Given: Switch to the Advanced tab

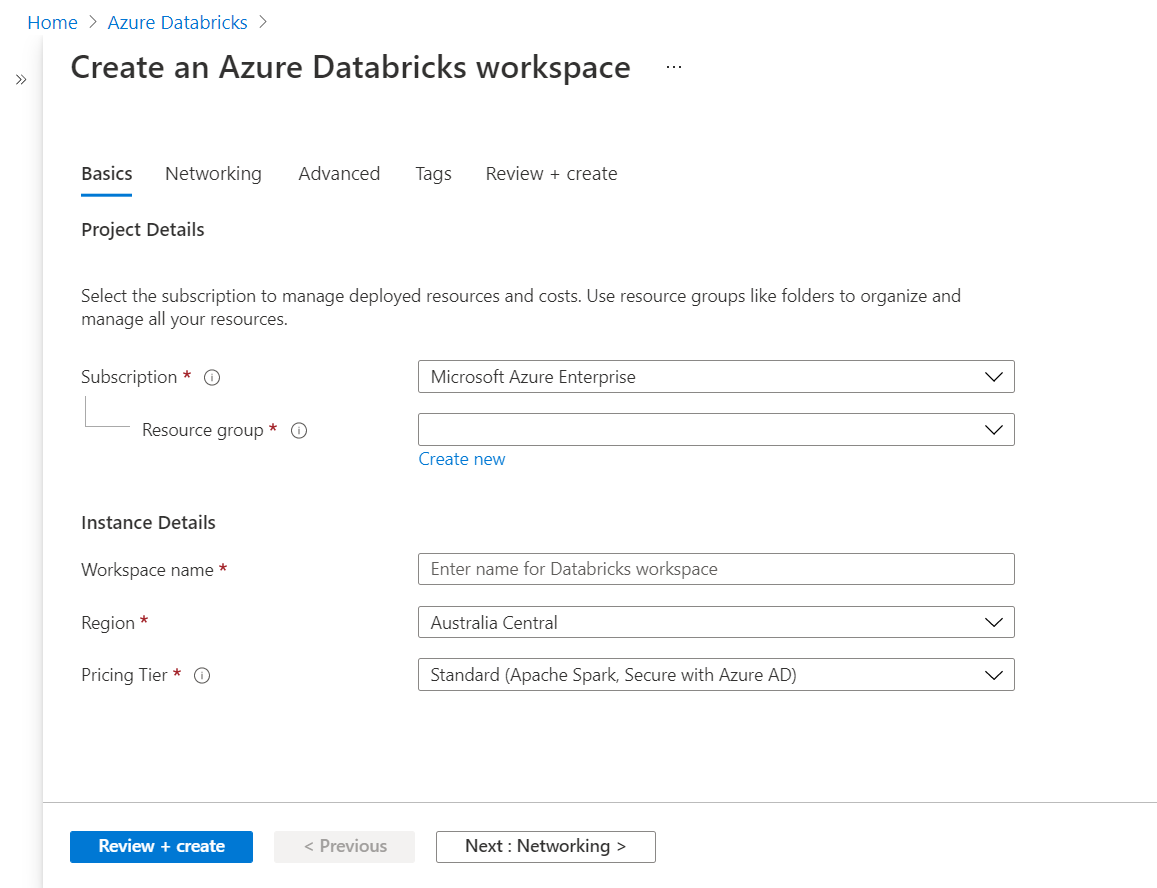Looking at the screenshot, I should (x=339, y=174).
